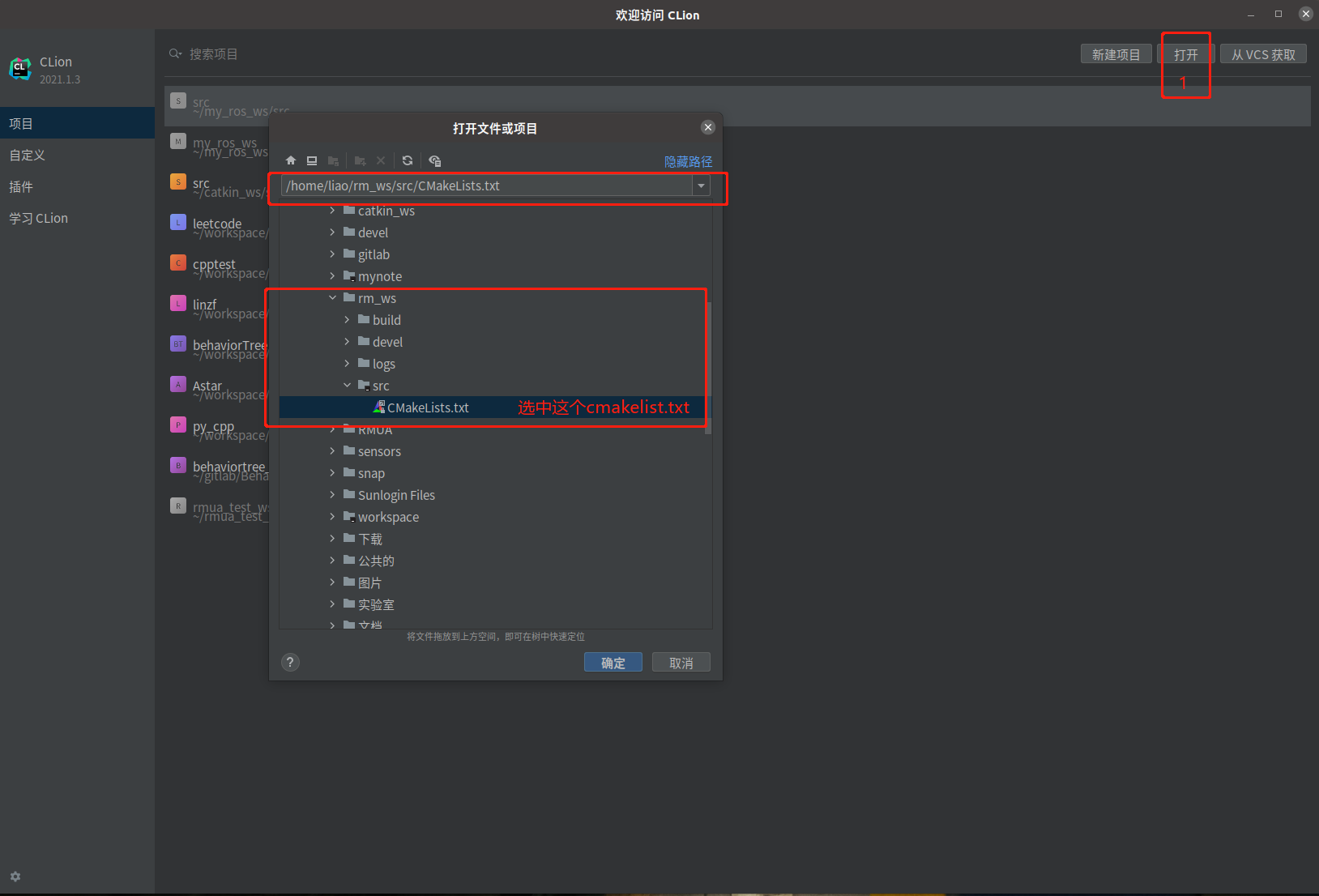Click the 确定 button to confirm
The height and width of the screenshot is (896, 1319).
[x=613, y=662]
